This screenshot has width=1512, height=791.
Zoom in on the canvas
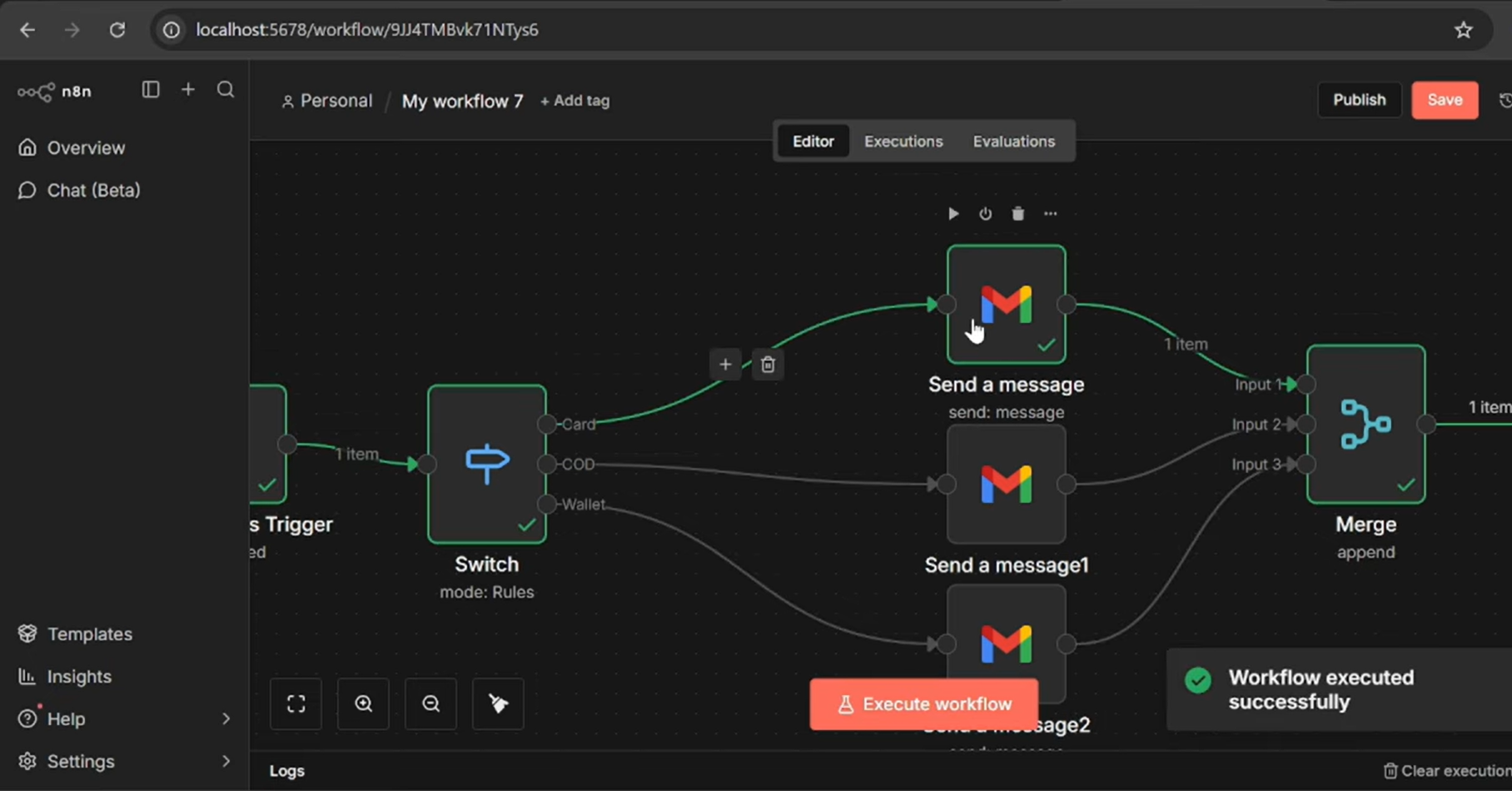click(363, 704)
